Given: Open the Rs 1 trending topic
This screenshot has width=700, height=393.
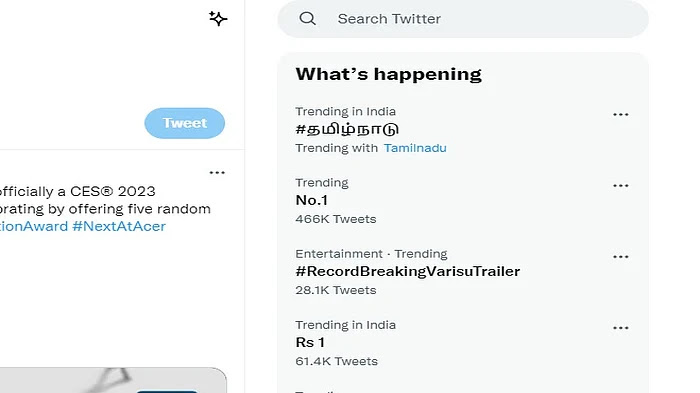Looking at the screenshot, I should (x=310, y=342).
